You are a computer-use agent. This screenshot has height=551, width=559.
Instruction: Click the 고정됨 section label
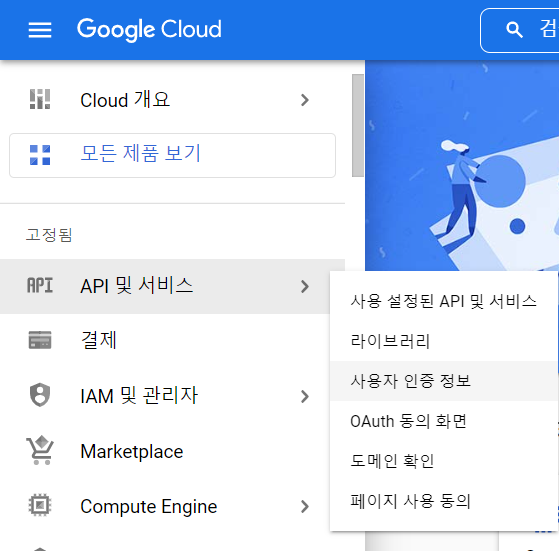pyautogui.click(x=49, y=235)
